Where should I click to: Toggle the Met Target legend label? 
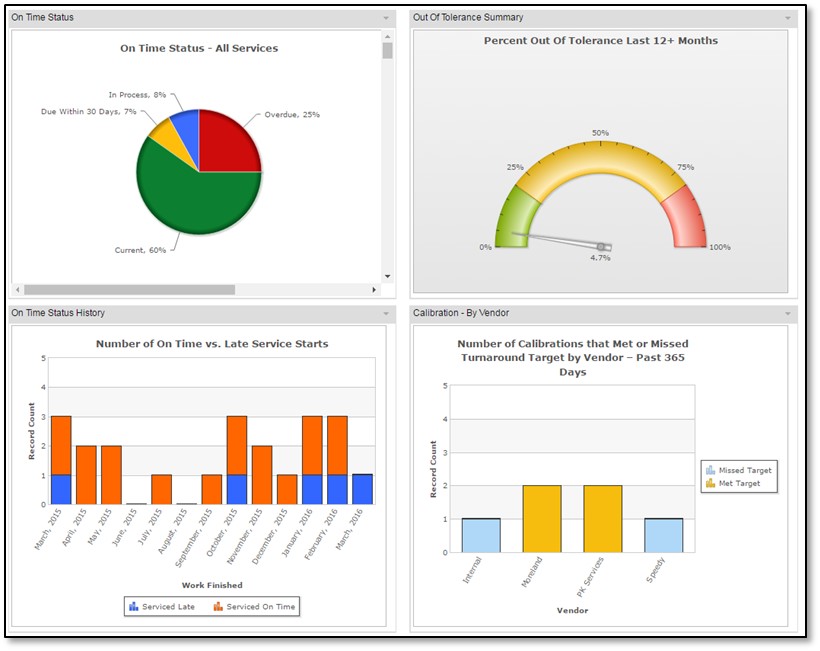(x=739, y=483)
